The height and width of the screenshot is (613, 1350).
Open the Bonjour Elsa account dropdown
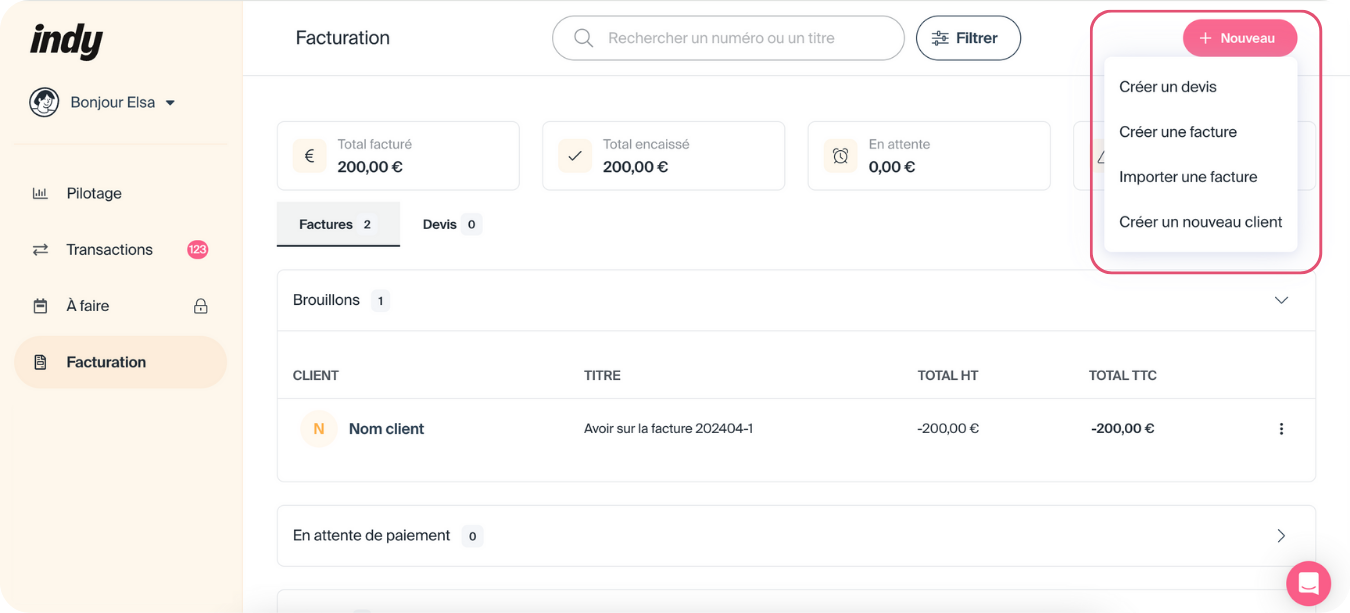(x=170, y=102)
